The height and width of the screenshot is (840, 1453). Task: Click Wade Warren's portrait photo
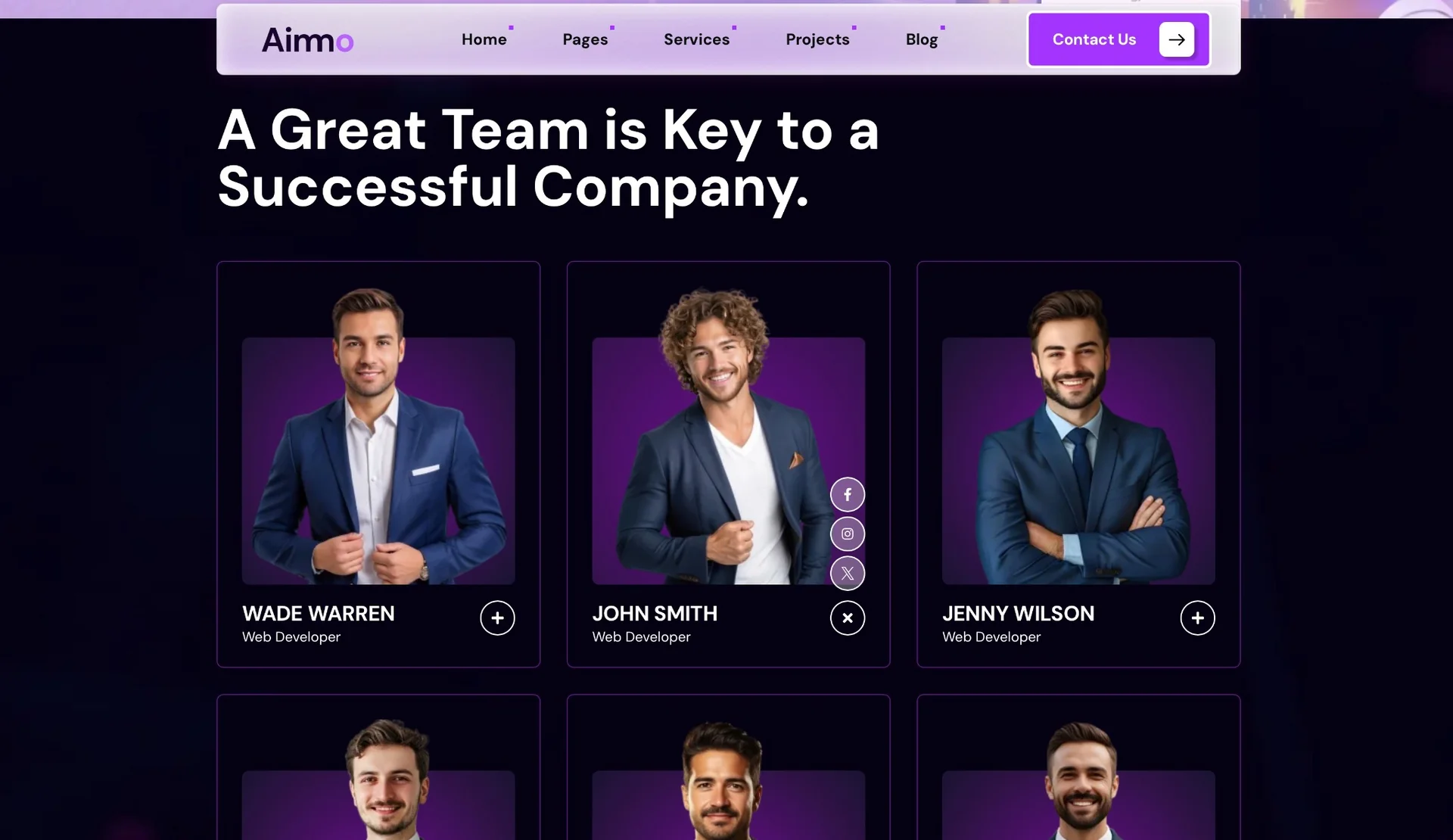[378, 436]
